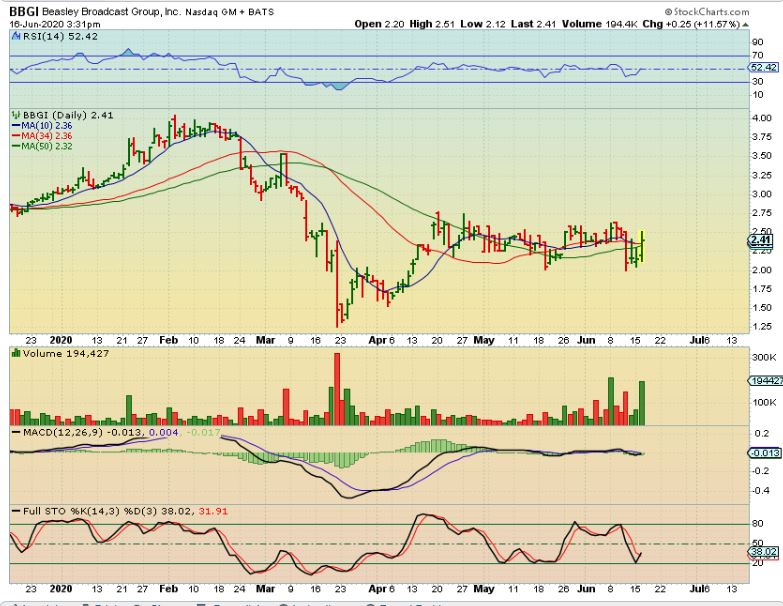Screen dimensions: 783x606
Task: Click the 194427 volume tag on the right axis
Action: coord(766,381)
